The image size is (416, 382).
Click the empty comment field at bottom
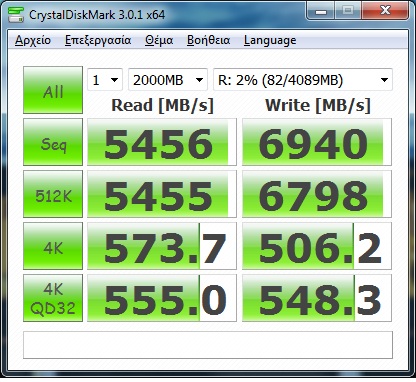(x=208, y=345)
